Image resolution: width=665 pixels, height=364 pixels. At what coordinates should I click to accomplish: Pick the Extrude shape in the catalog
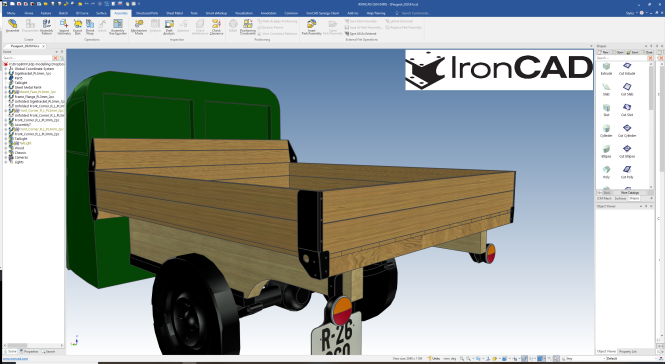tap(606, 69)
